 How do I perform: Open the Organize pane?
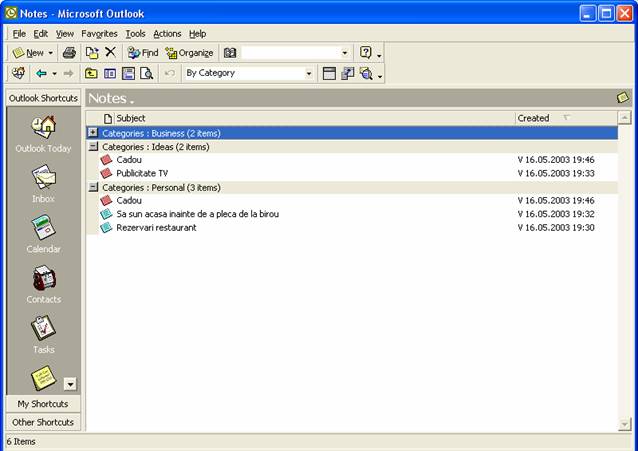(x=189, y=53)
